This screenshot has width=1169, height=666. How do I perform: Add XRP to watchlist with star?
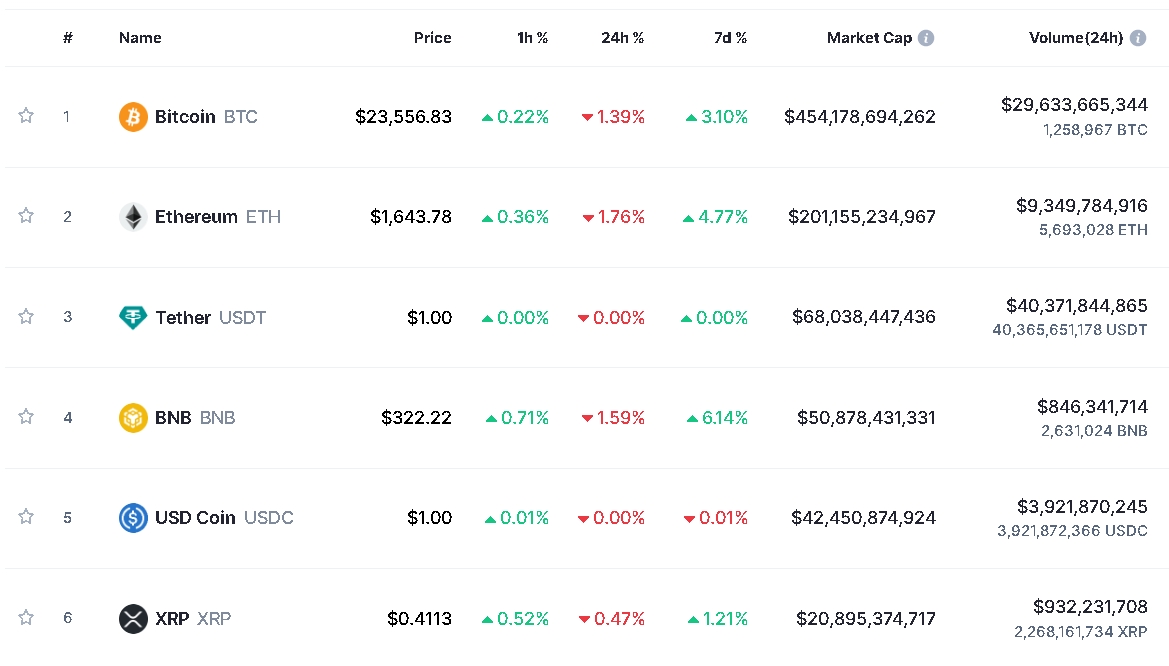(x=26, y=618)
